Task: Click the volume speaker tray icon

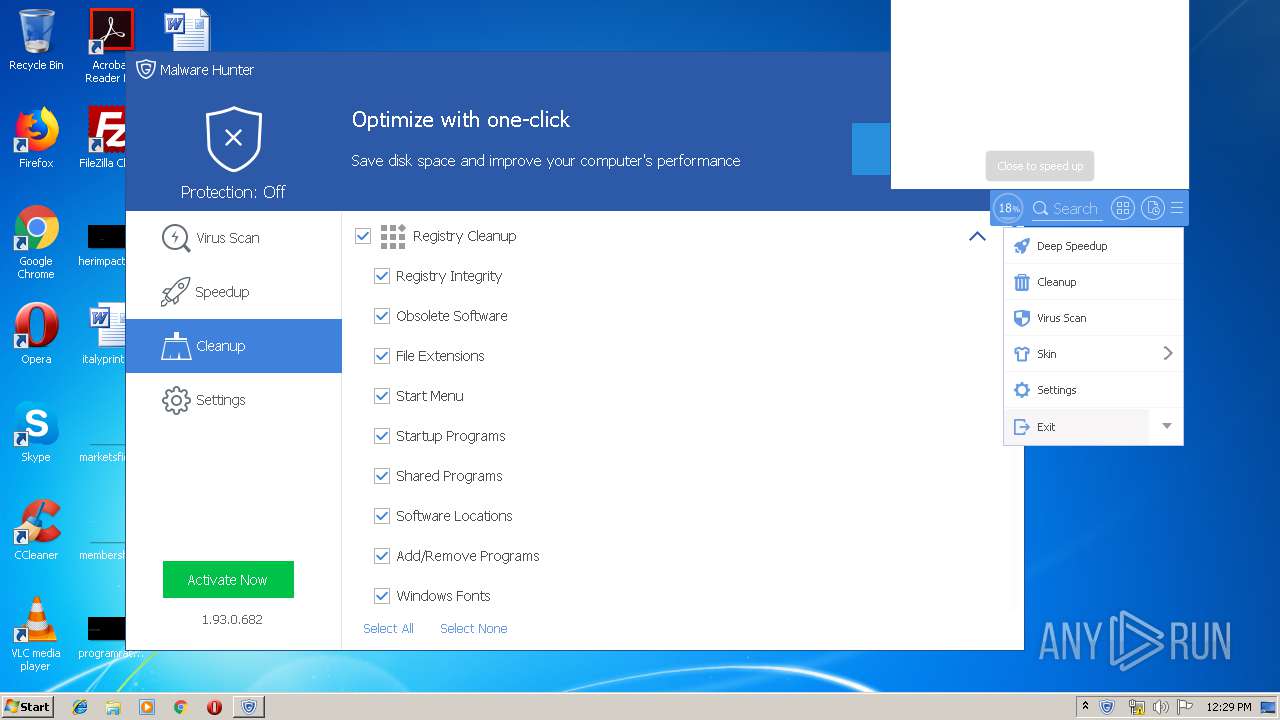Action: click(x=1160, y=707)
